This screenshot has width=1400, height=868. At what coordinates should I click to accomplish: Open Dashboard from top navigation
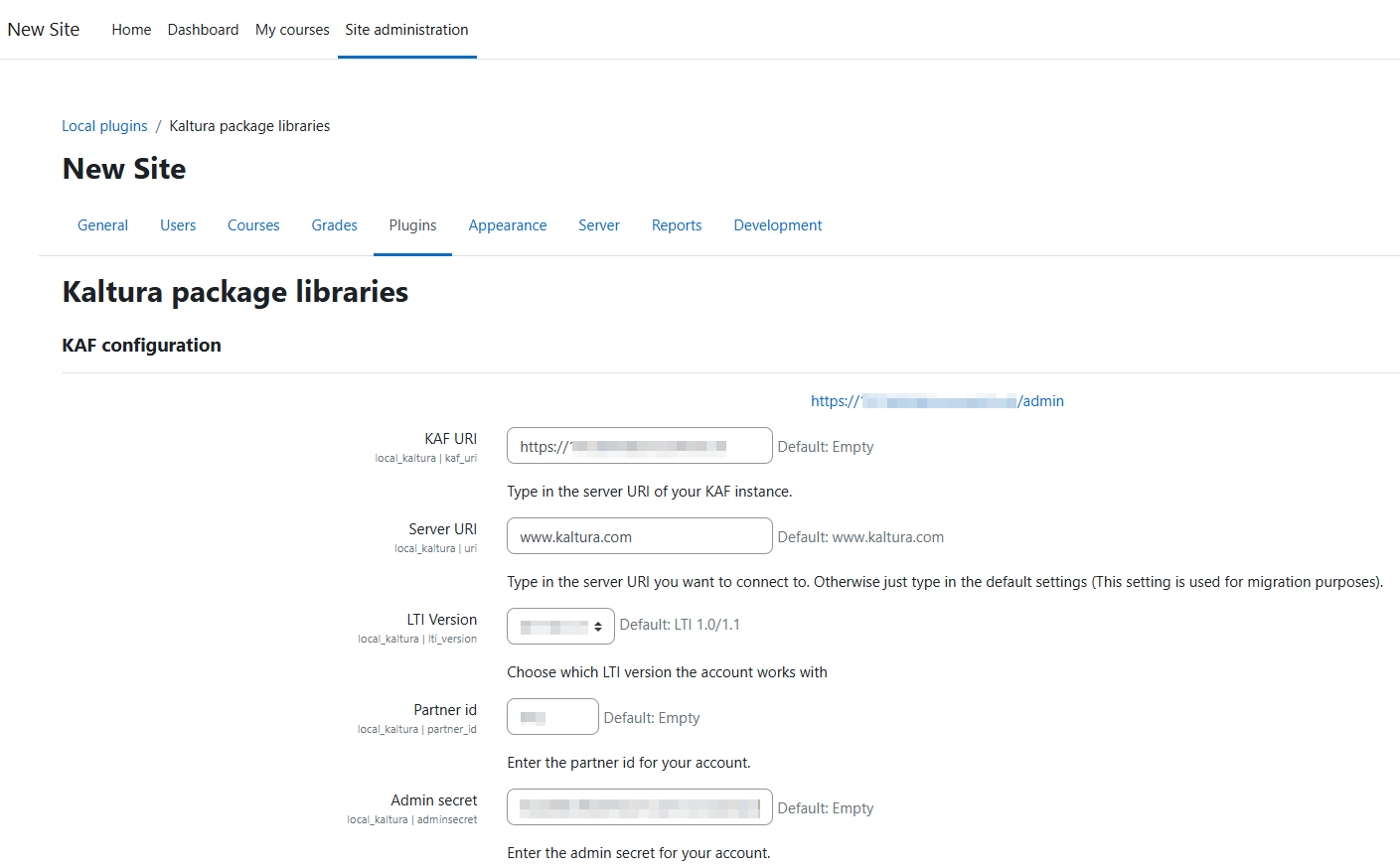pos(203,30)
